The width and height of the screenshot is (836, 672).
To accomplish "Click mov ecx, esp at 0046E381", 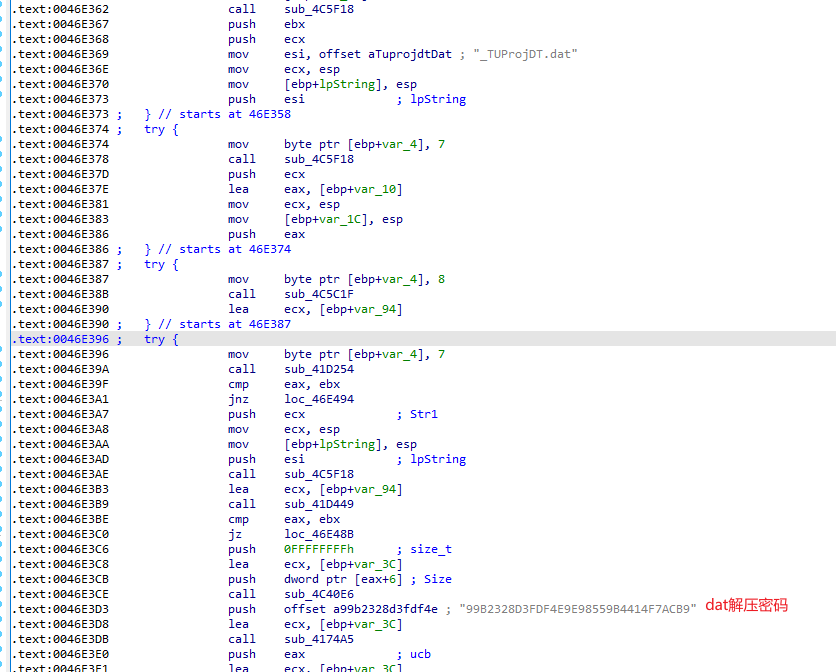I will [x=284, y=204].
